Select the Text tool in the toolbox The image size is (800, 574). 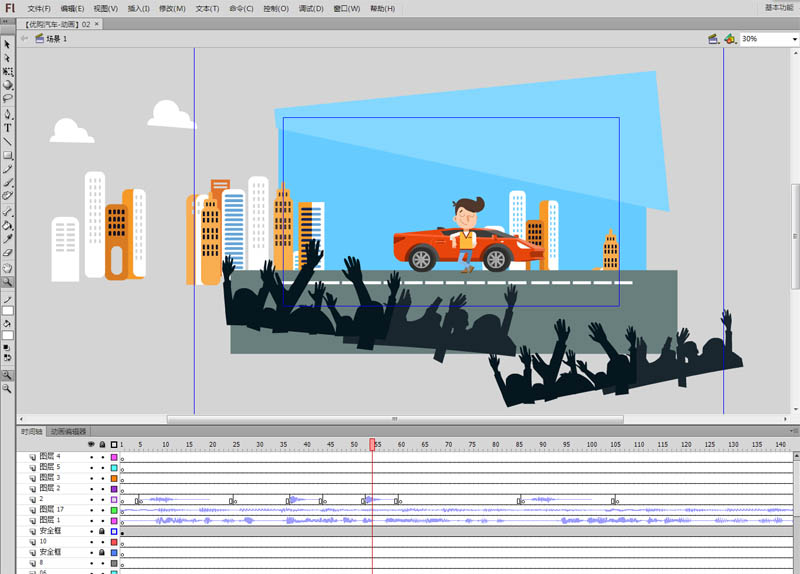[8, 128]
